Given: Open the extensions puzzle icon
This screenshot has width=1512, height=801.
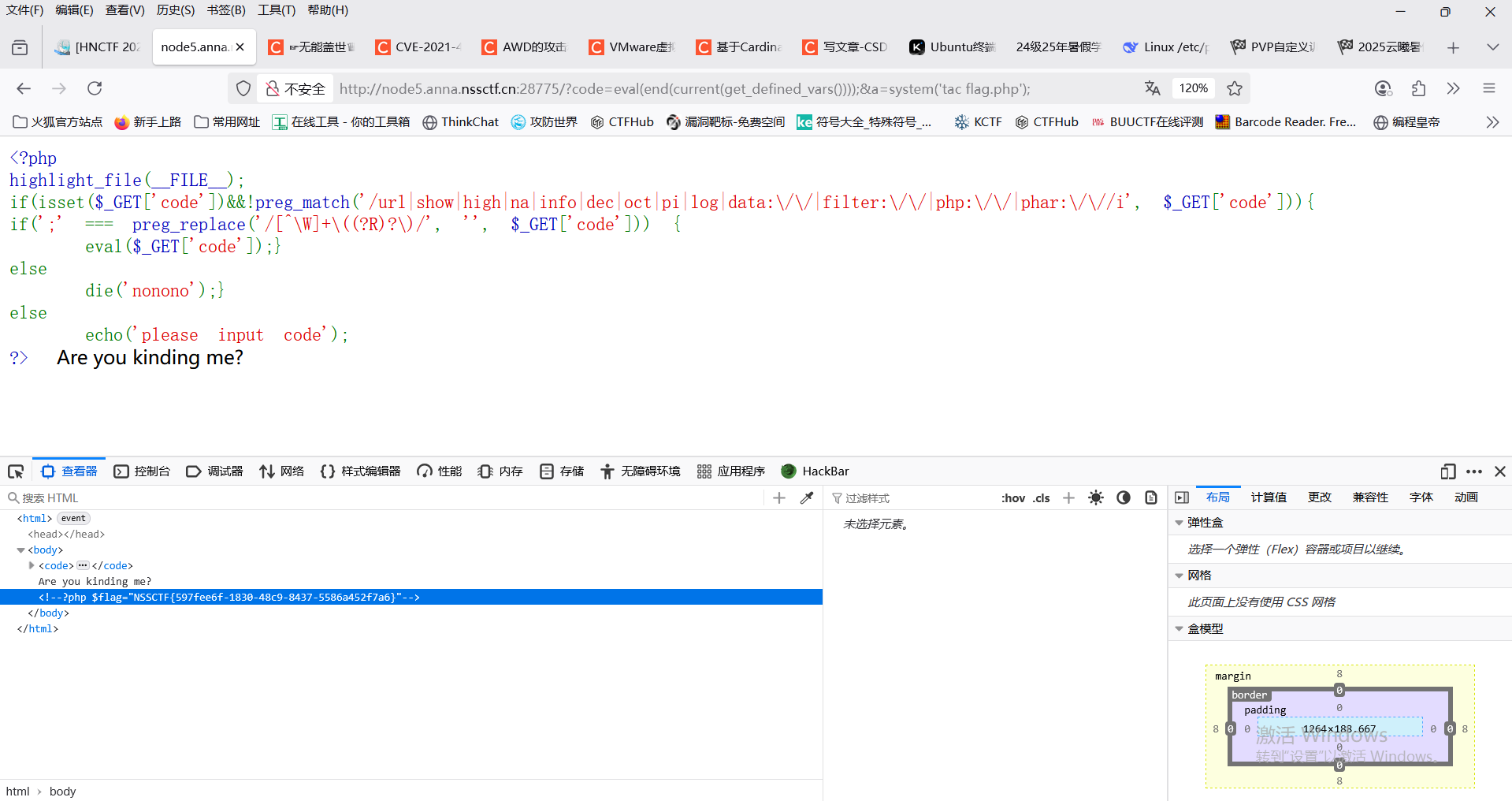Looking at the screenshot, I should tap(1418, 88).
